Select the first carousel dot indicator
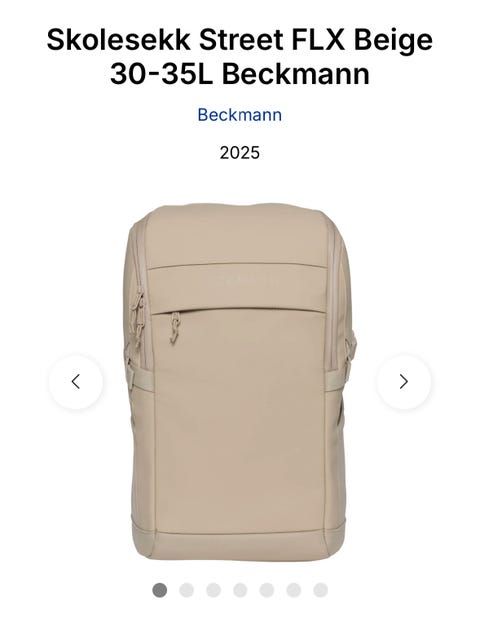The image size is (480, 626). 160,590
